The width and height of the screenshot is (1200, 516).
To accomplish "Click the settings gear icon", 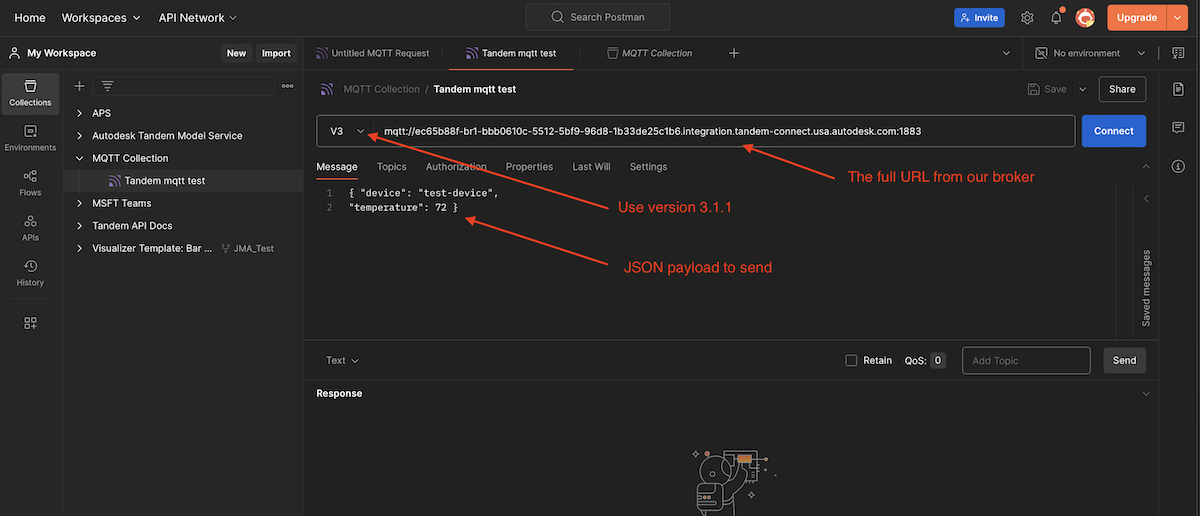I will tap(1027, 18).
